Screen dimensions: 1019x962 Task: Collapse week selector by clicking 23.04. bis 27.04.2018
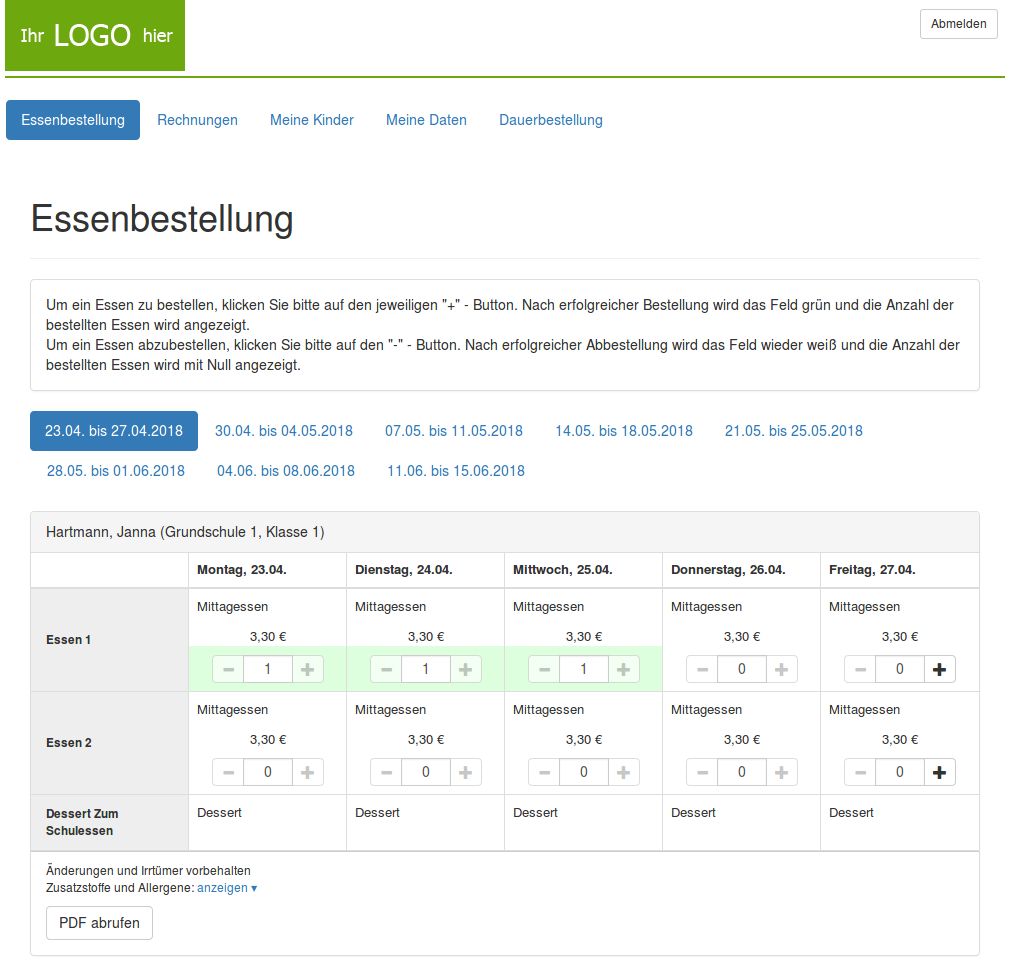(x=113, y=431)
